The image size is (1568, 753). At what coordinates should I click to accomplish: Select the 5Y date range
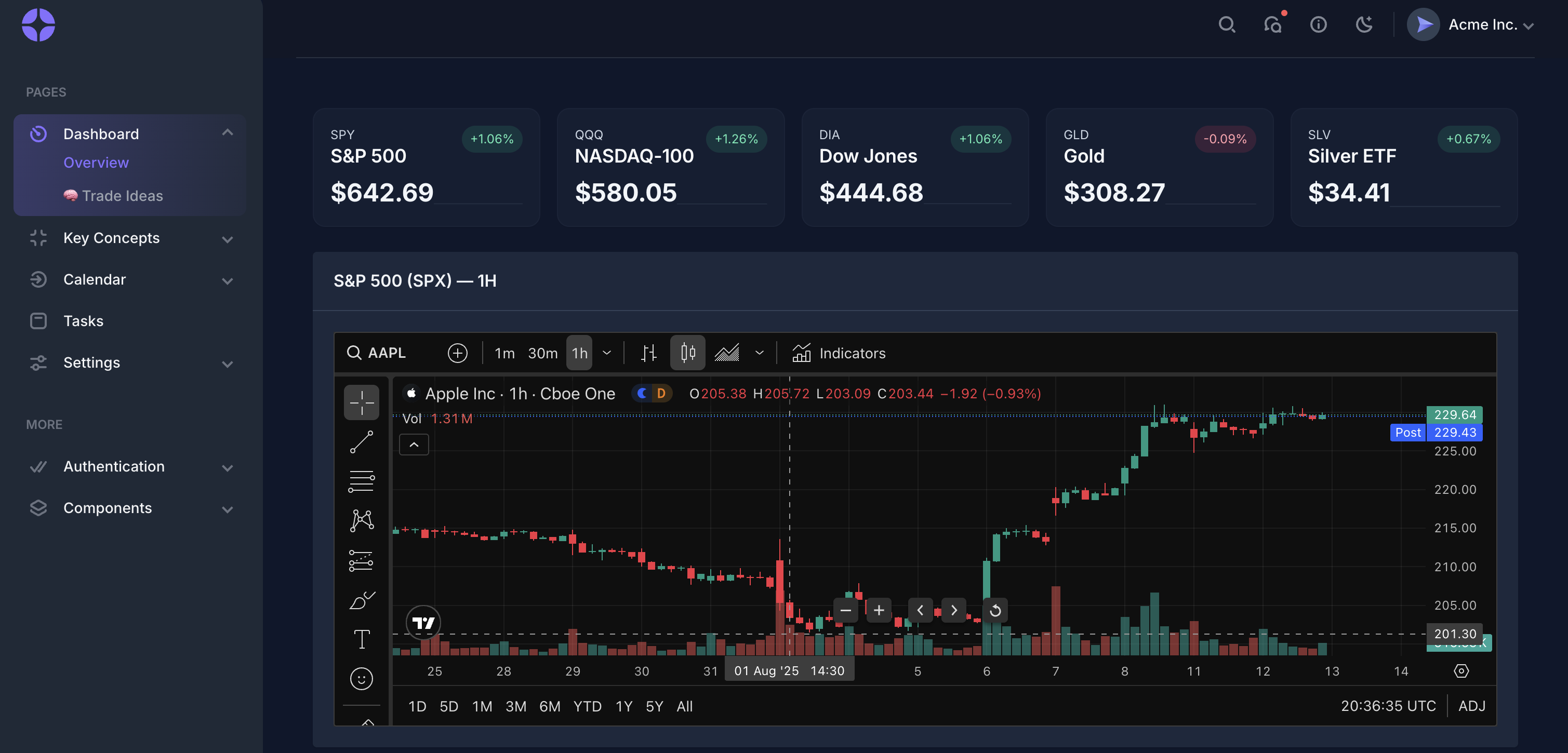pos(654,706)
